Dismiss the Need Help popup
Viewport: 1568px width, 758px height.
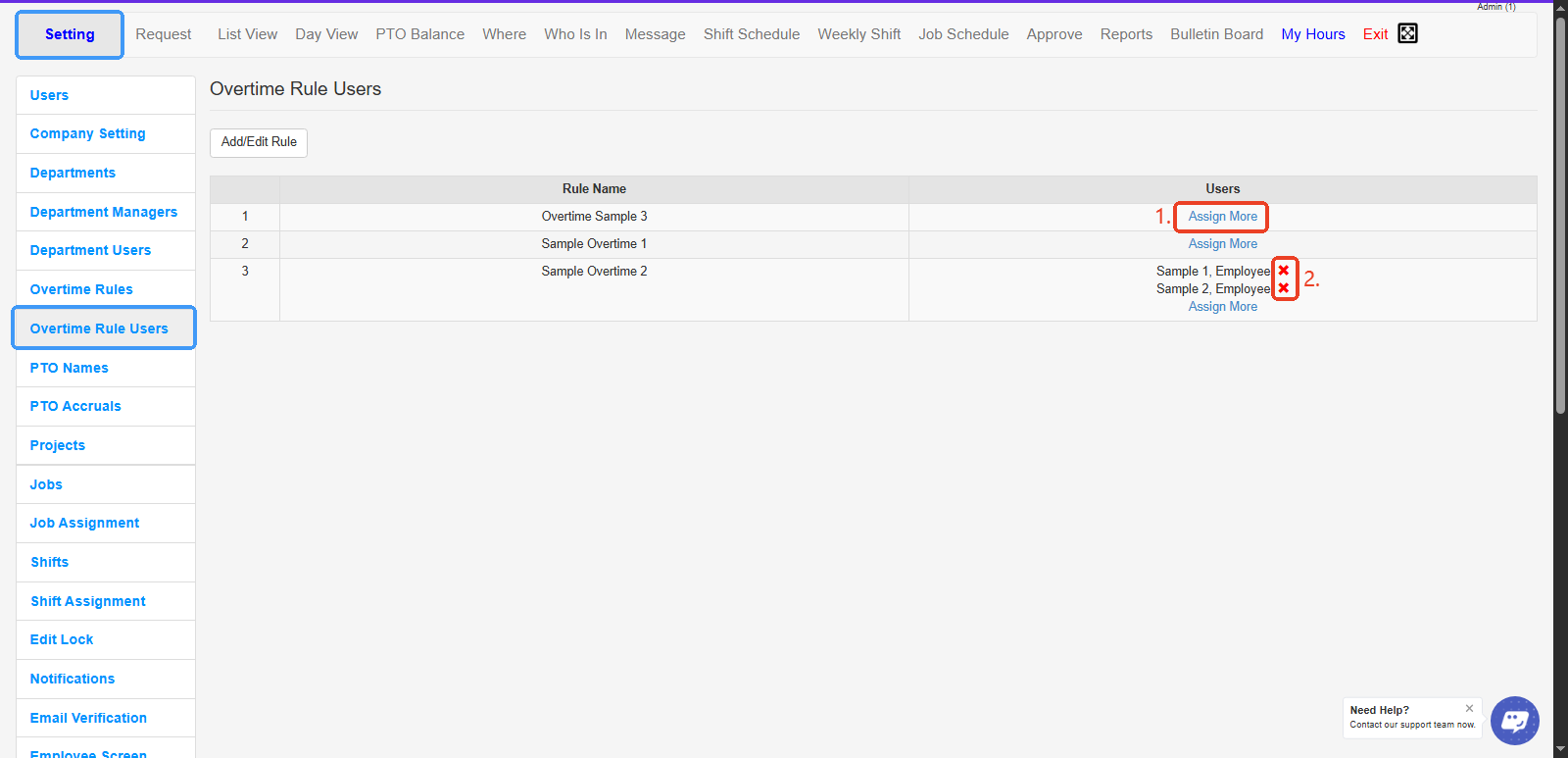pos(1469,708)
